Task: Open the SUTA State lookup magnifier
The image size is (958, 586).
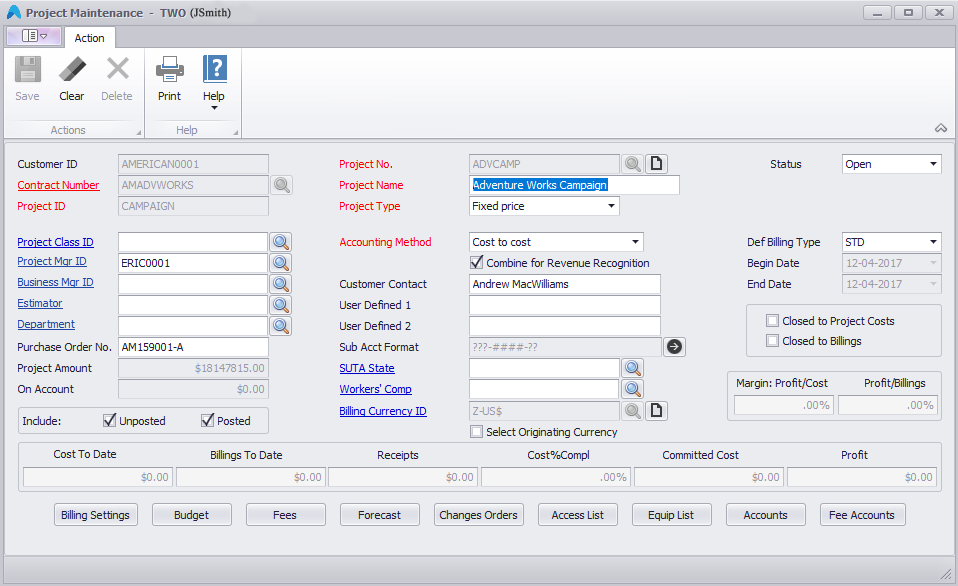Action: 632,368
